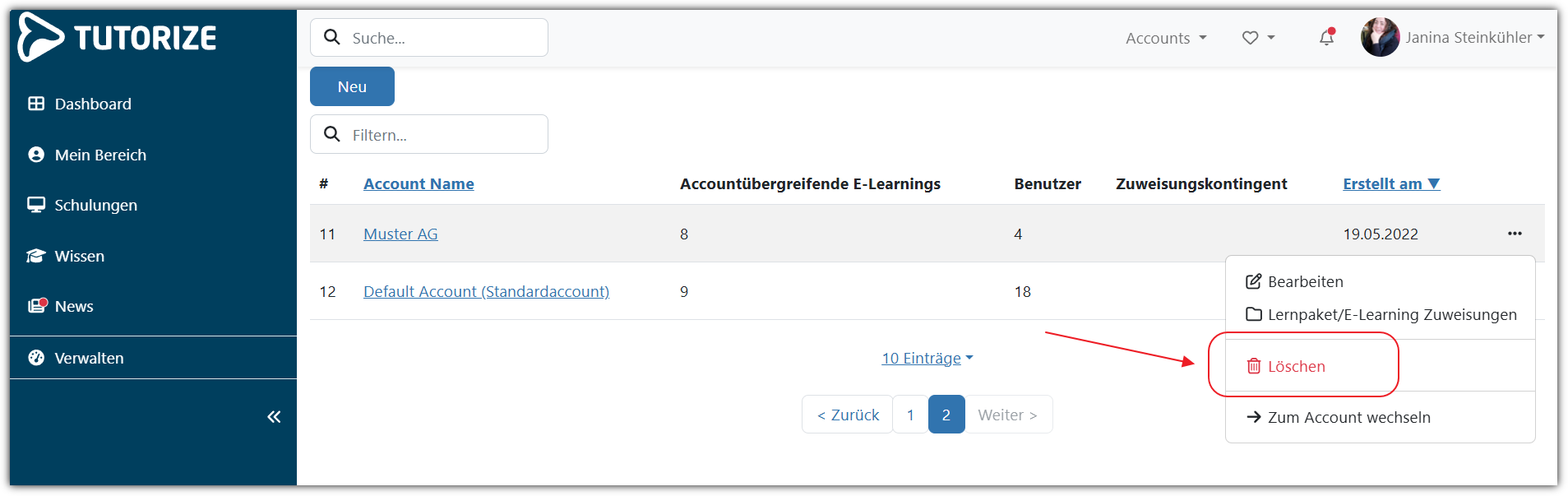Select Zum Account wechseln menu entry

click(1348, 418)
